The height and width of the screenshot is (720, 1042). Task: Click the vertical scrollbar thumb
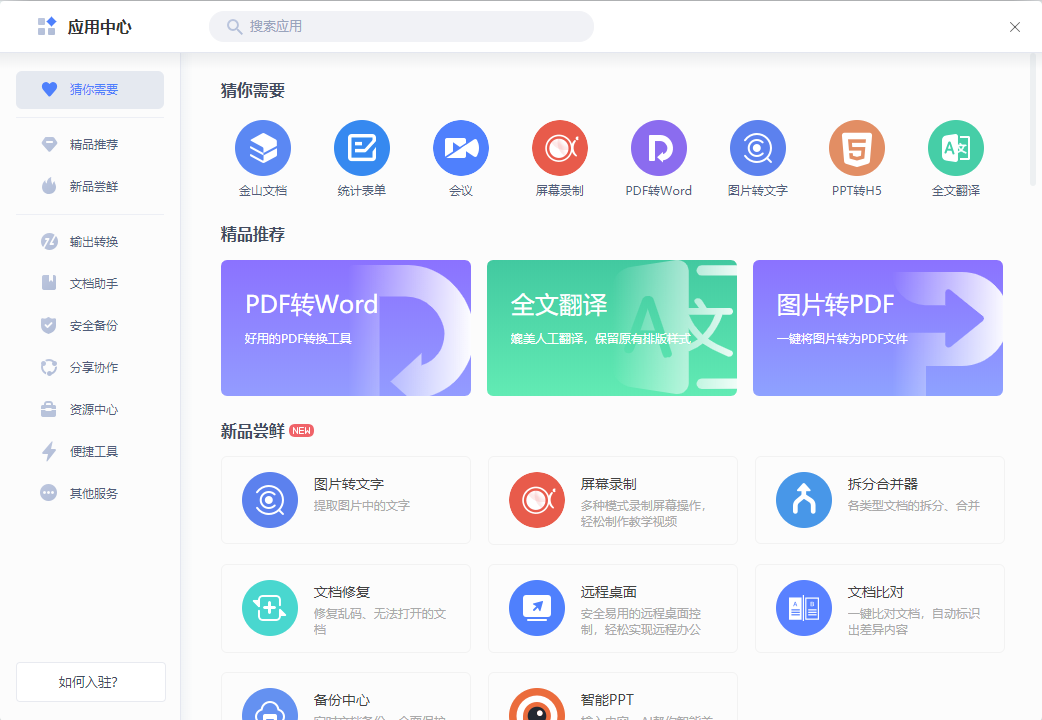1033,120
